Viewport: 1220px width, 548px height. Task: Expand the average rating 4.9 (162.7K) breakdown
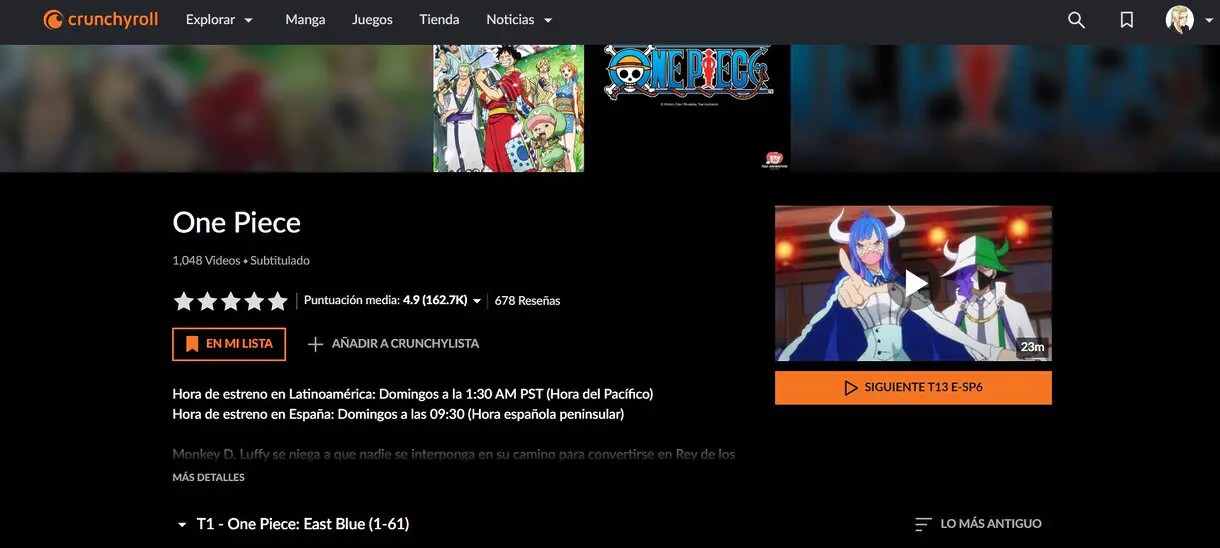393,300
